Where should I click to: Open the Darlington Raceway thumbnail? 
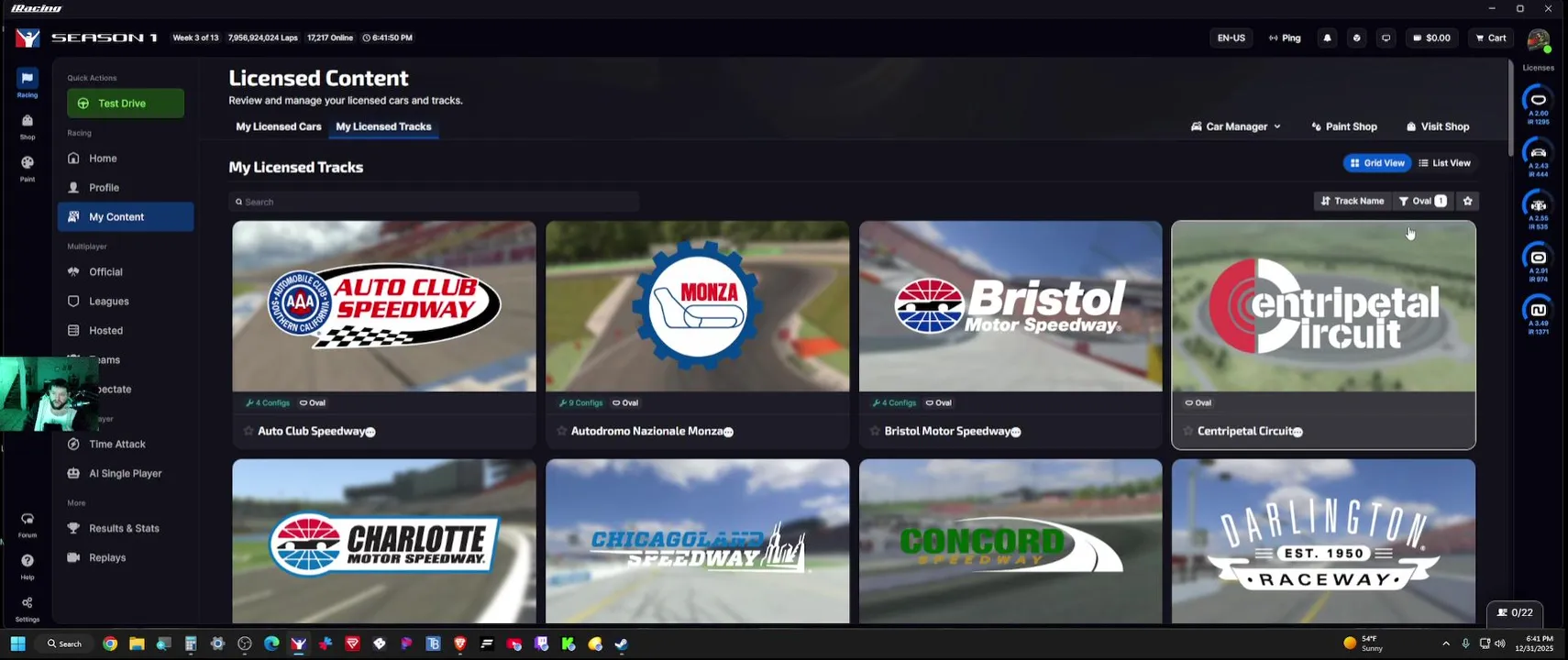(1324, 542)
